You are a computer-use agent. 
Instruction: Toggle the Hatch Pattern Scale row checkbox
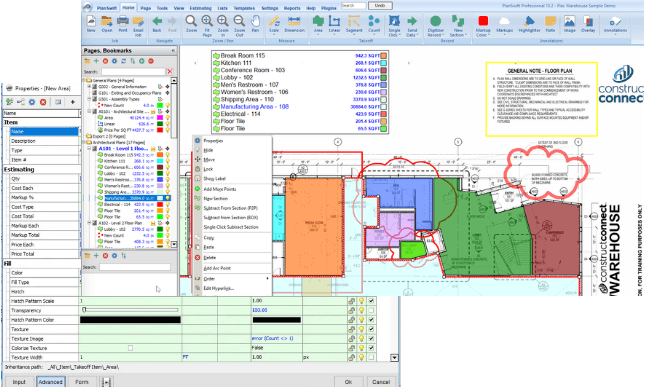click(x=371, y=301)
